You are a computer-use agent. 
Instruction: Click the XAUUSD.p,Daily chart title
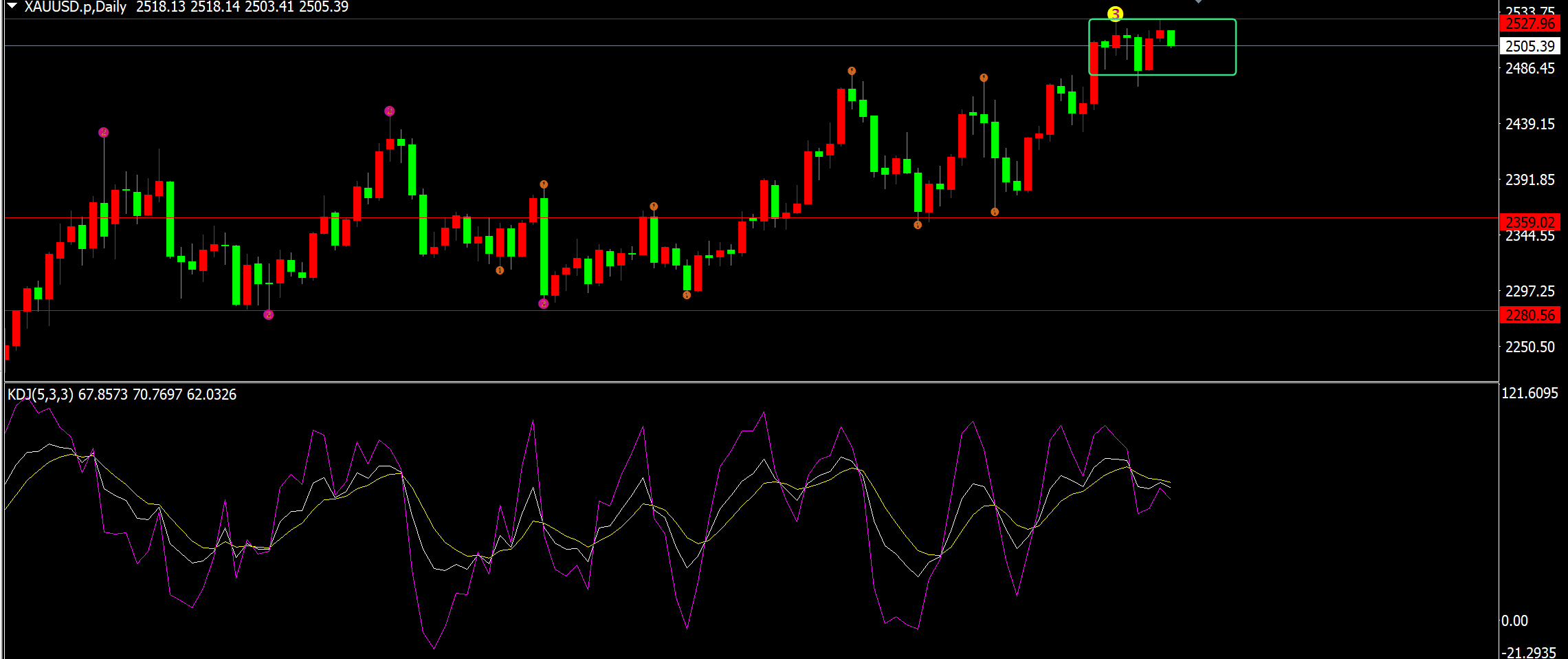point(76,7)
